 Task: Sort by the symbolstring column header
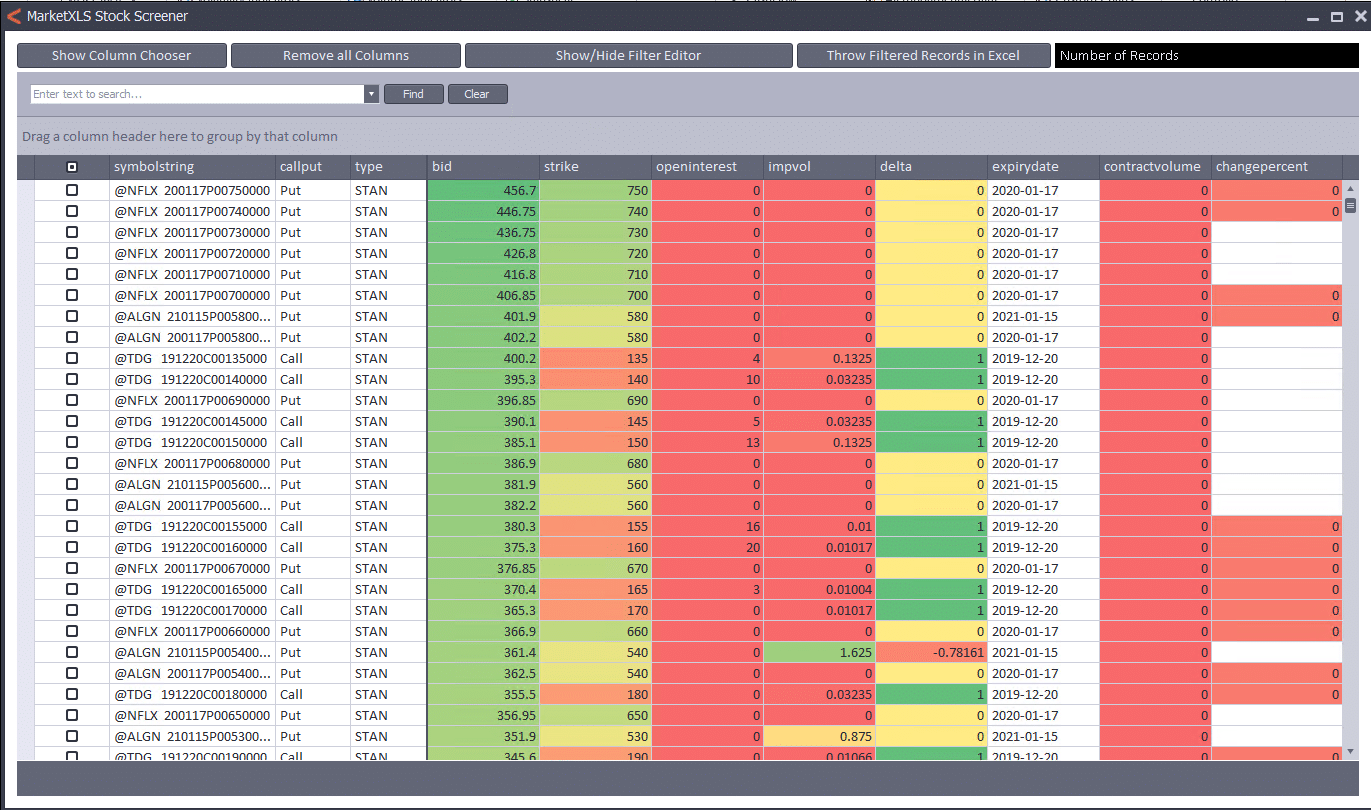click(x=192, y=167)
